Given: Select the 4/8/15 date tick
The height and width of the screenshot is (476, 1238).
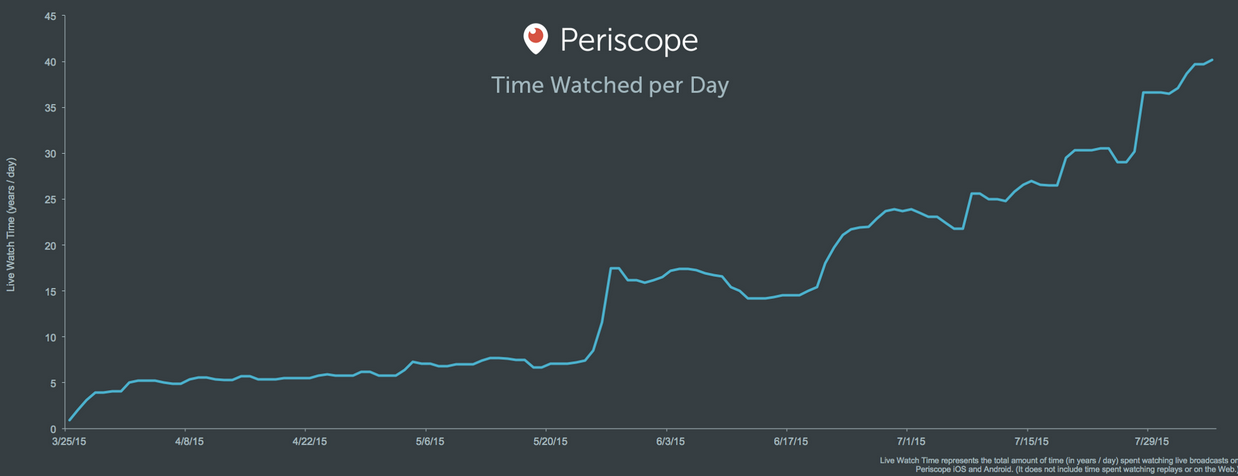Looking at the screenshot, I should pos(189,441).
